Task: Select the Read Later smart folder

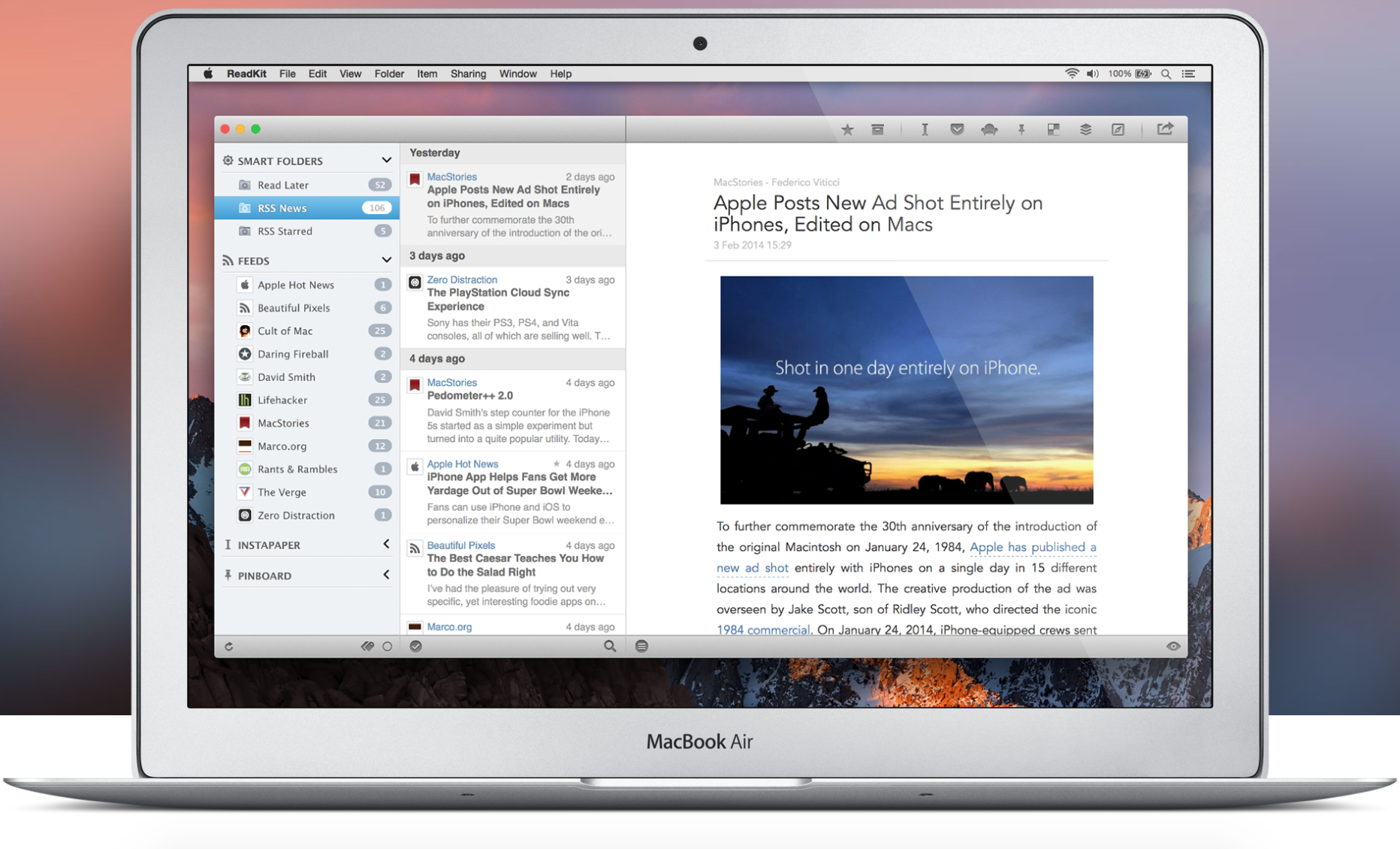Action: point(306,185)
